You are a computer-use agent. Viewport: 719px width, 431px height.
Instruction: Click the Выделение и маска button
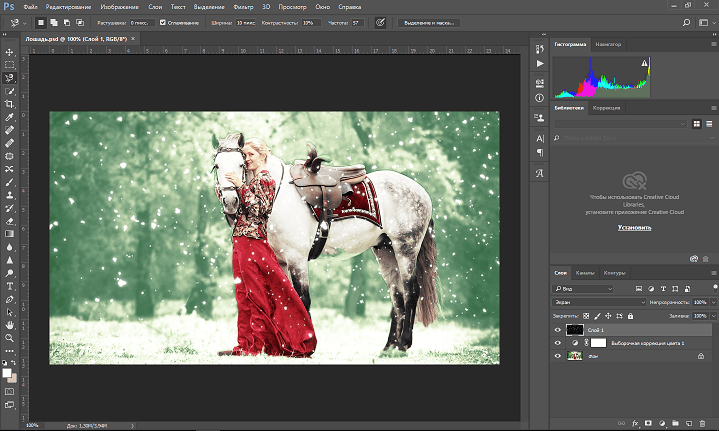click(429, 22)
